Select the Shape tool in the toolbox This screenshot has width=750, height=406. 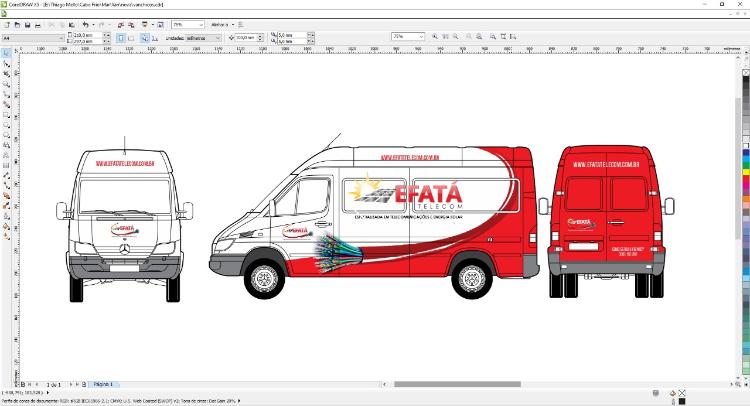[x=6, y=64]
